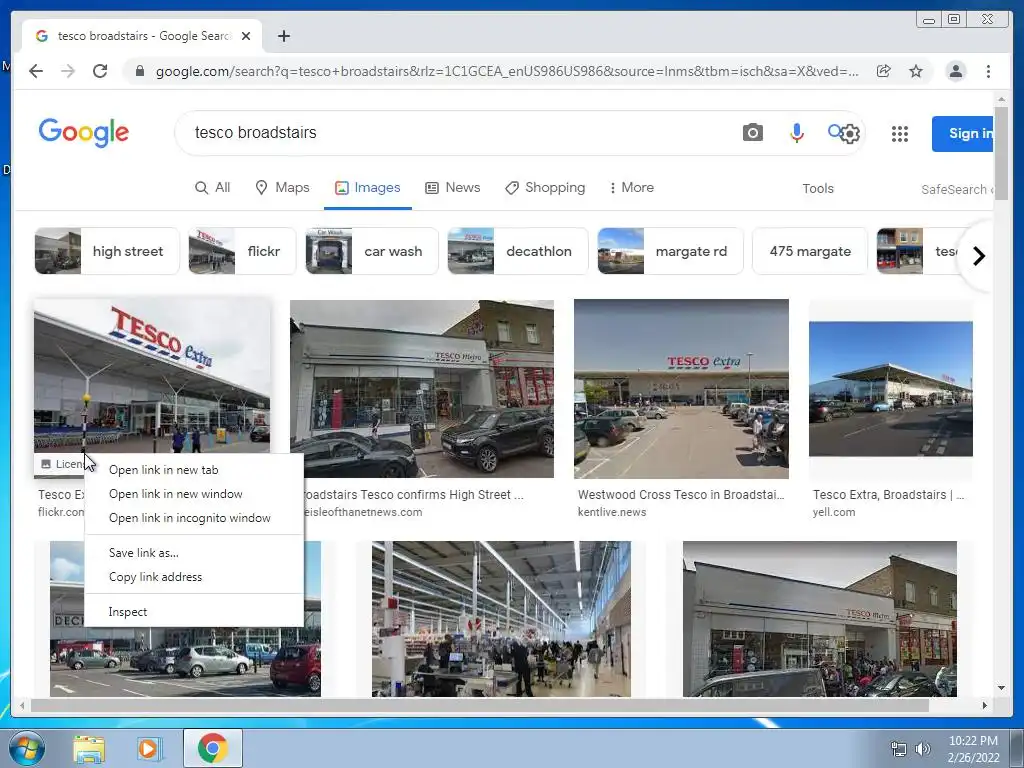Click the Google logo

point(84,133)
